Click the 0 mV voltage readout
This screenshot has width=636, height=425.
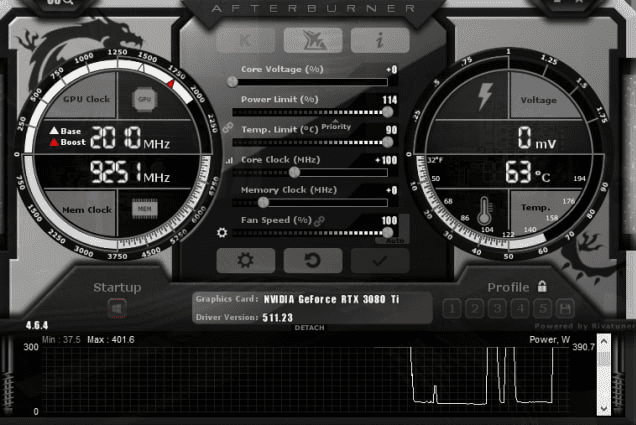click(x=537, y=138)
